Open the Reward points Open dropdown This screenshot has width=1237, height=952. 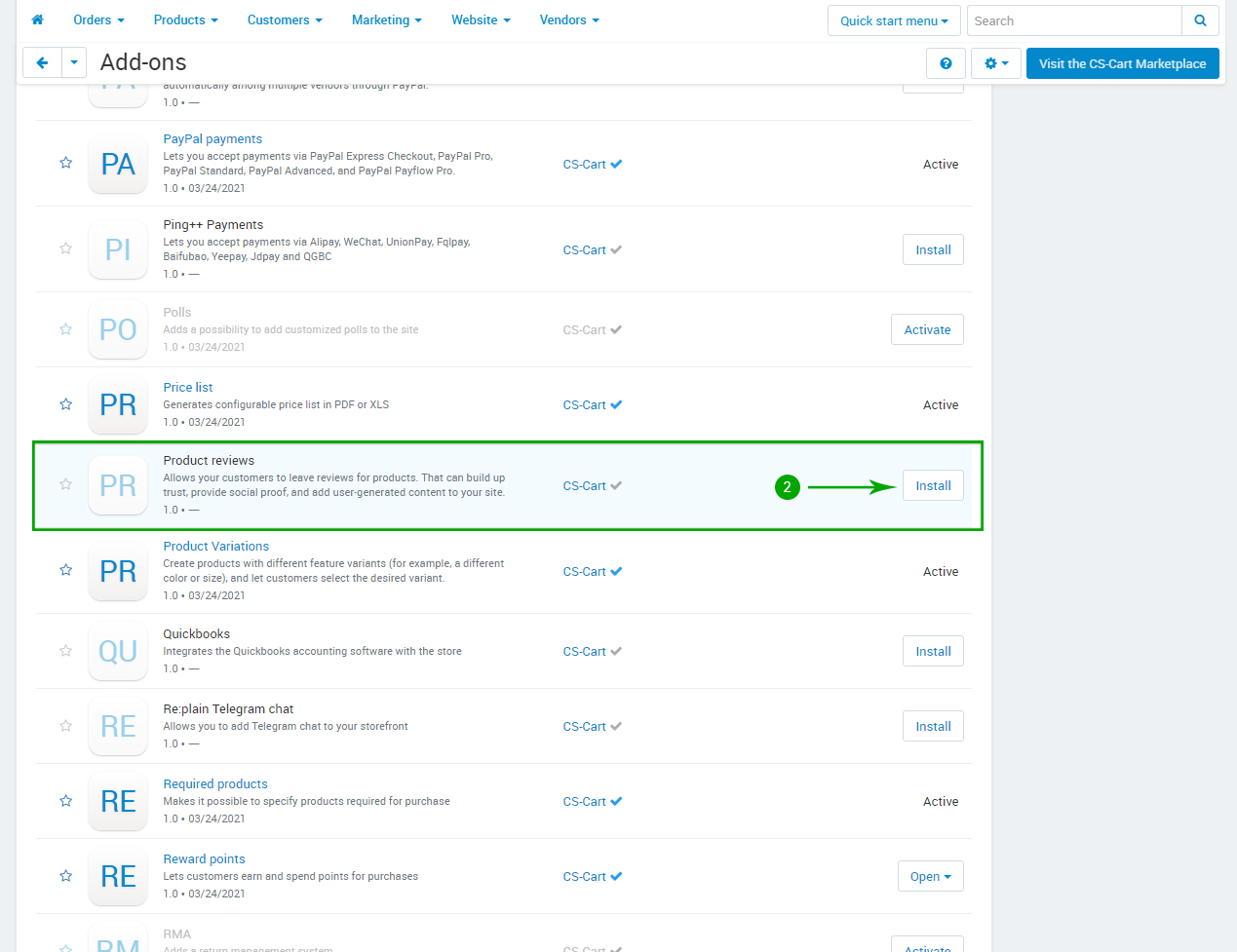(x=930, y=876)
